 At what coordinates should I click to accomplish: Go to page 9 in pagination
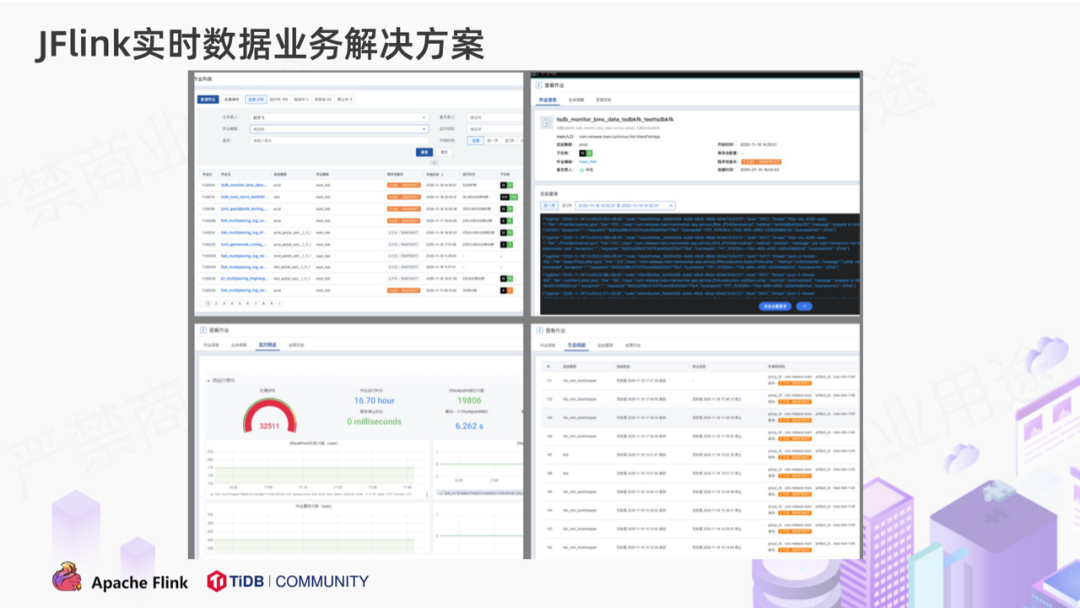tap(271, 303)
